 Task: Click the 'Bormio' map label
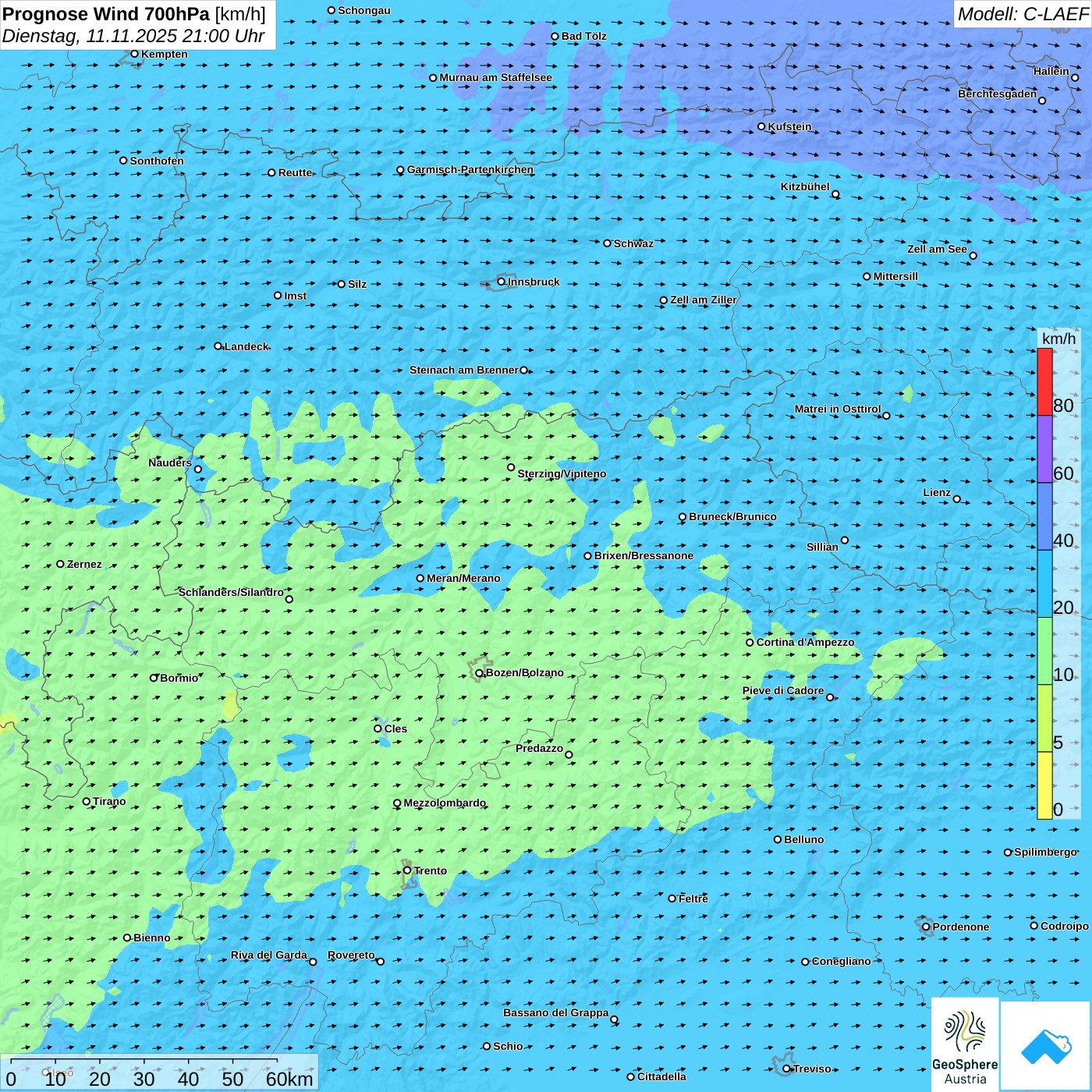click(x=179, y=678)
